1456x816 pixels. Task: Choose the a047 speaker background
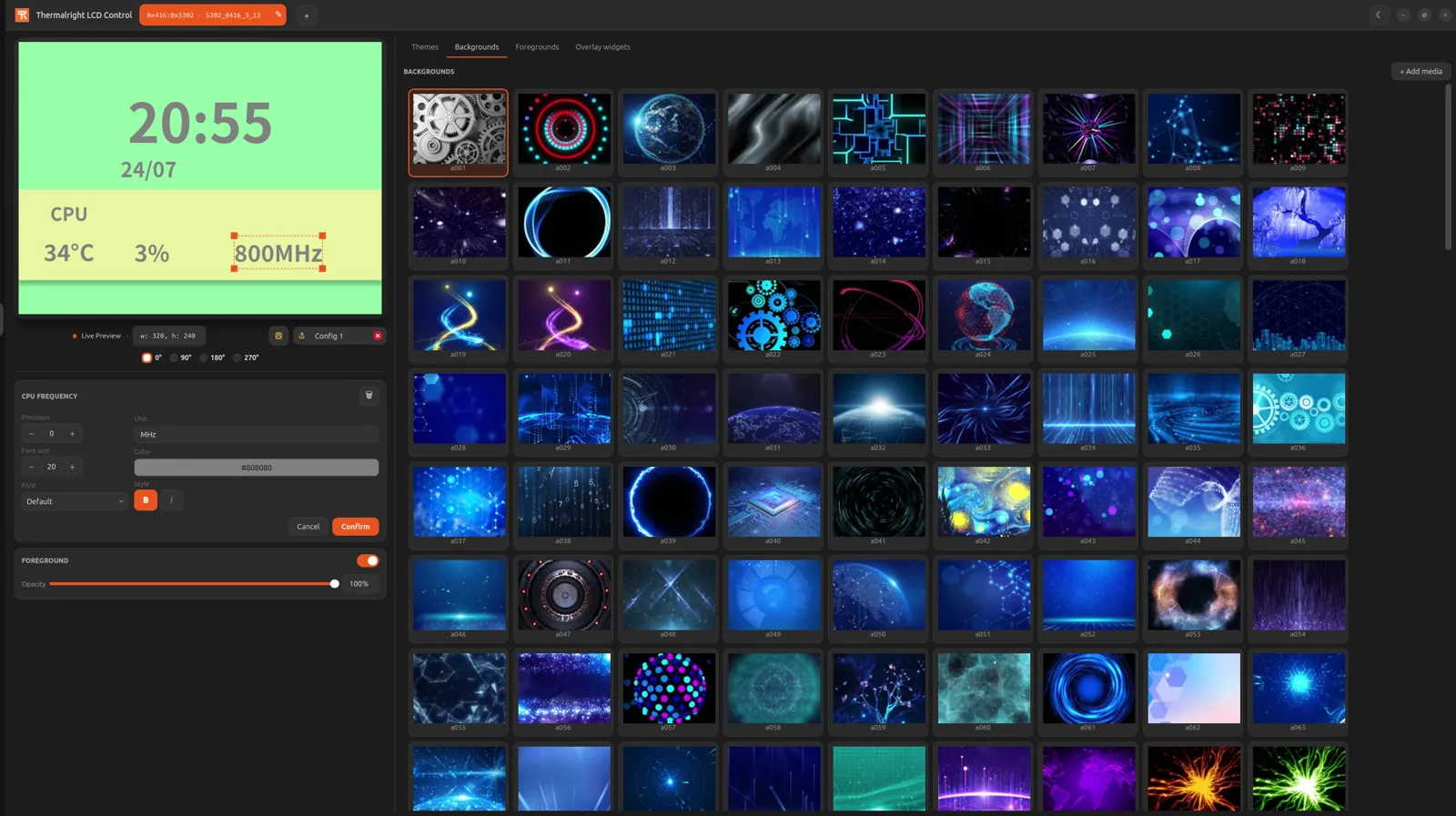click(564, 599)
